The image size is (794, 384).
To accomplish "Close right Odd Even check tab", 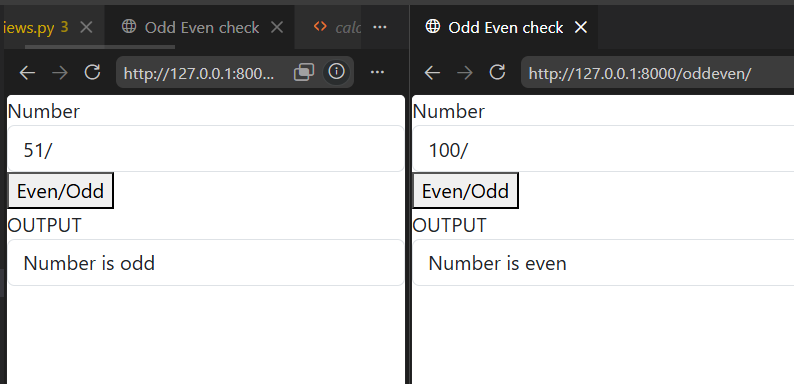I will tap(581, 27).
